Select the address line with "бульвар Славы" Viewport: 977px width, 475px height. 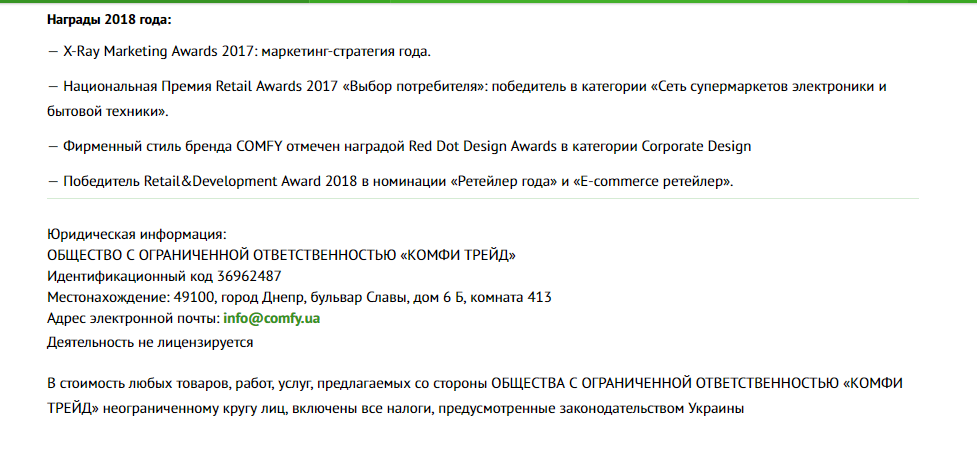click(299, 297)
